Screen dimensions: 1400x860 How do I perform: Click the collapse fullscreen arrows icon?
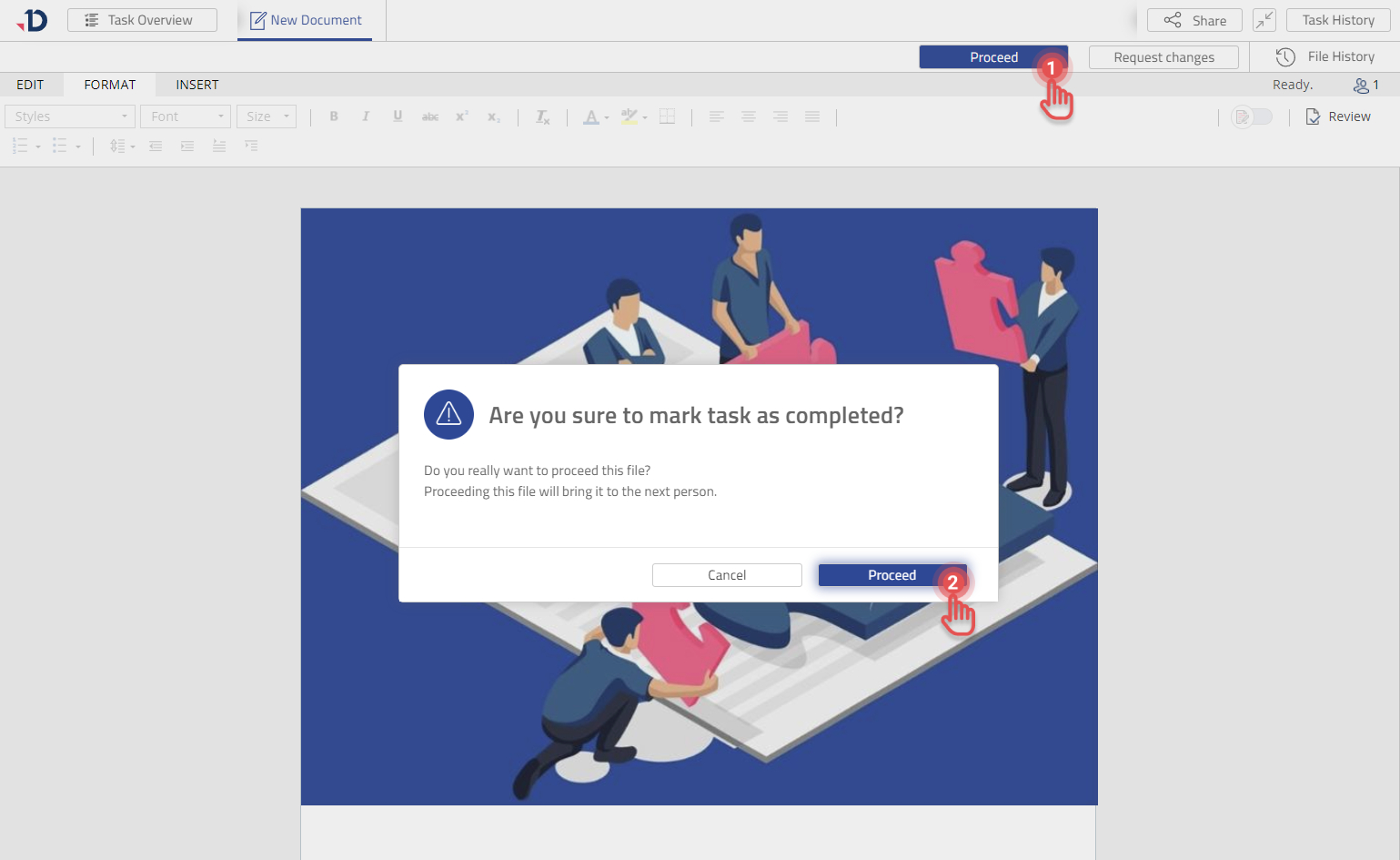click(x=1264, y=20)
